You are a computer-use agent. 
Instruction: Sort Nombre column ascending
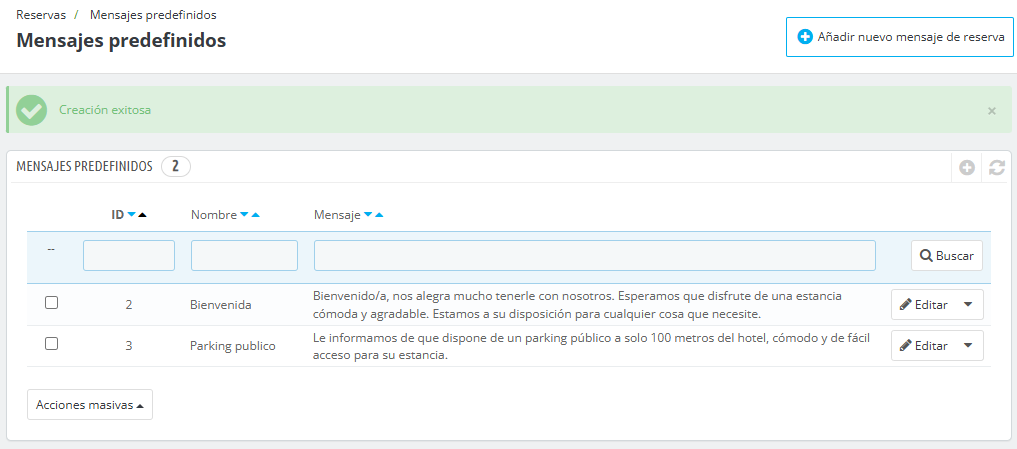tap(255, 215)
